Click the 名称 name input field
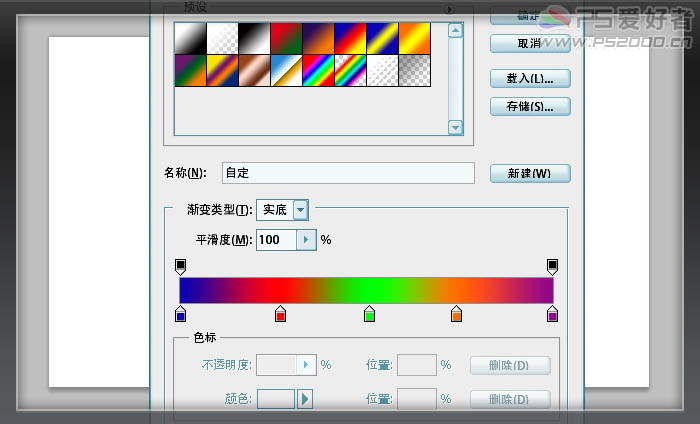700x424 pixels. coord(348,173)
